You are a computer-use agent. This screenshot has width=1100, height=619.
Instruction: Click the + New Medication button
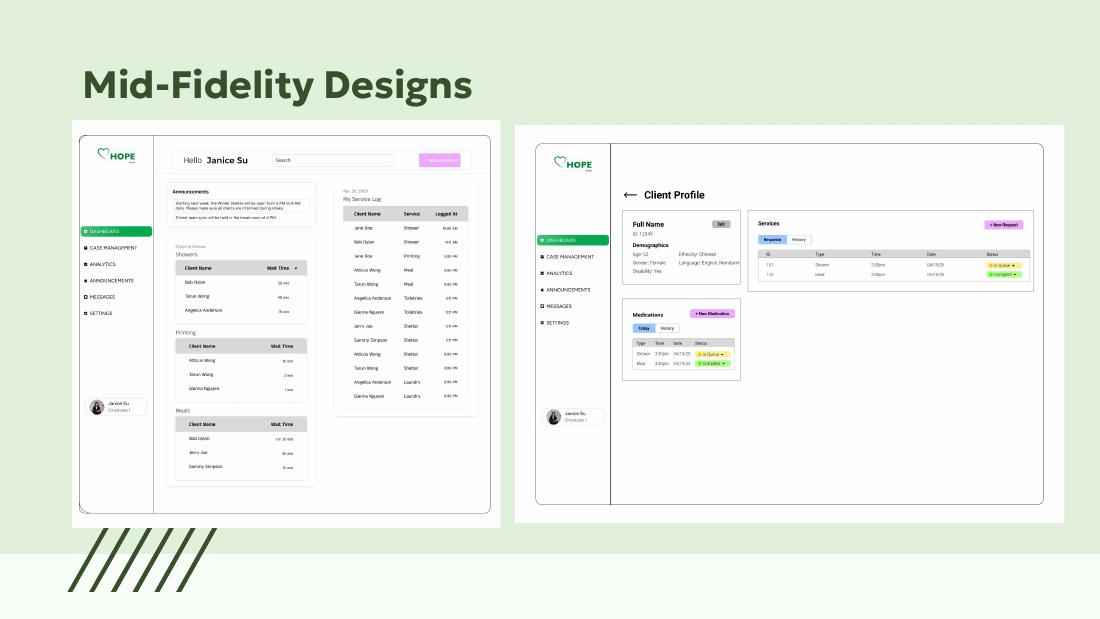coord(712,314)
